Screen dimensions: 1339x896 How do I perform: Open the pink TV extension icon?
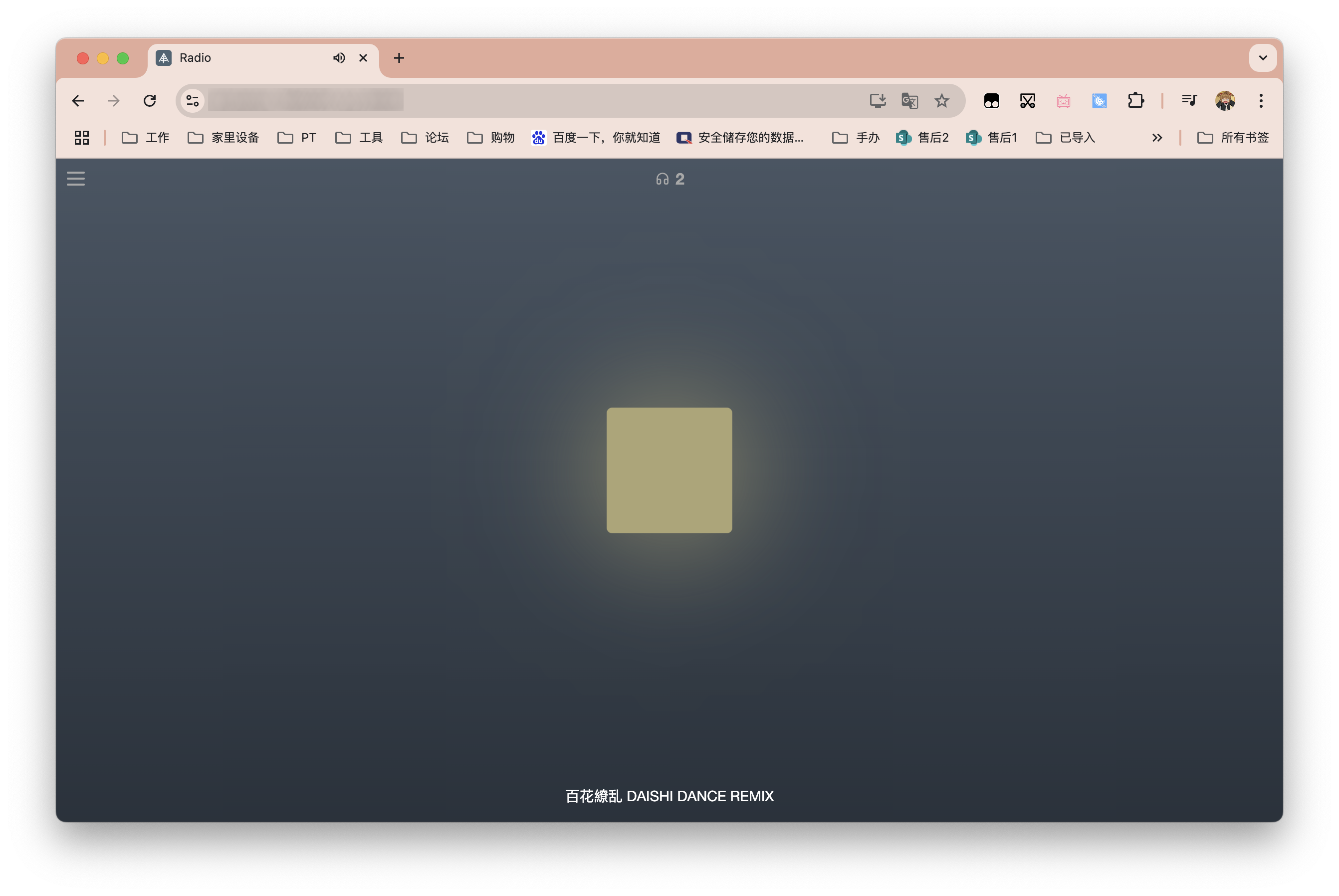(x=1063, y=101)
